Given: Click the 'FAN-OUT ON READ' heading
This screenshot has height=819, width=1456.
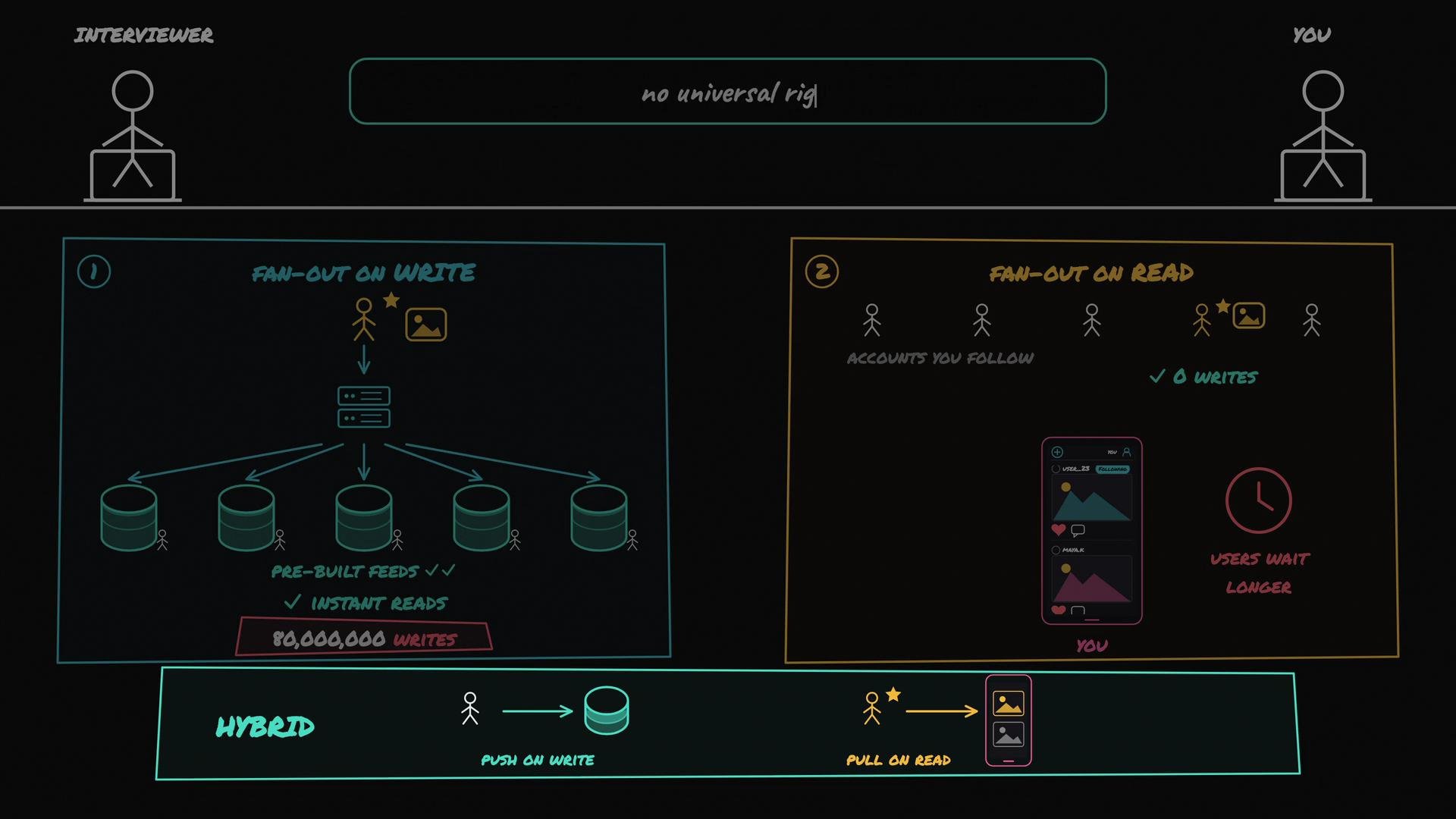Looking at the screenshot, I should click(x=1092, y=273).
